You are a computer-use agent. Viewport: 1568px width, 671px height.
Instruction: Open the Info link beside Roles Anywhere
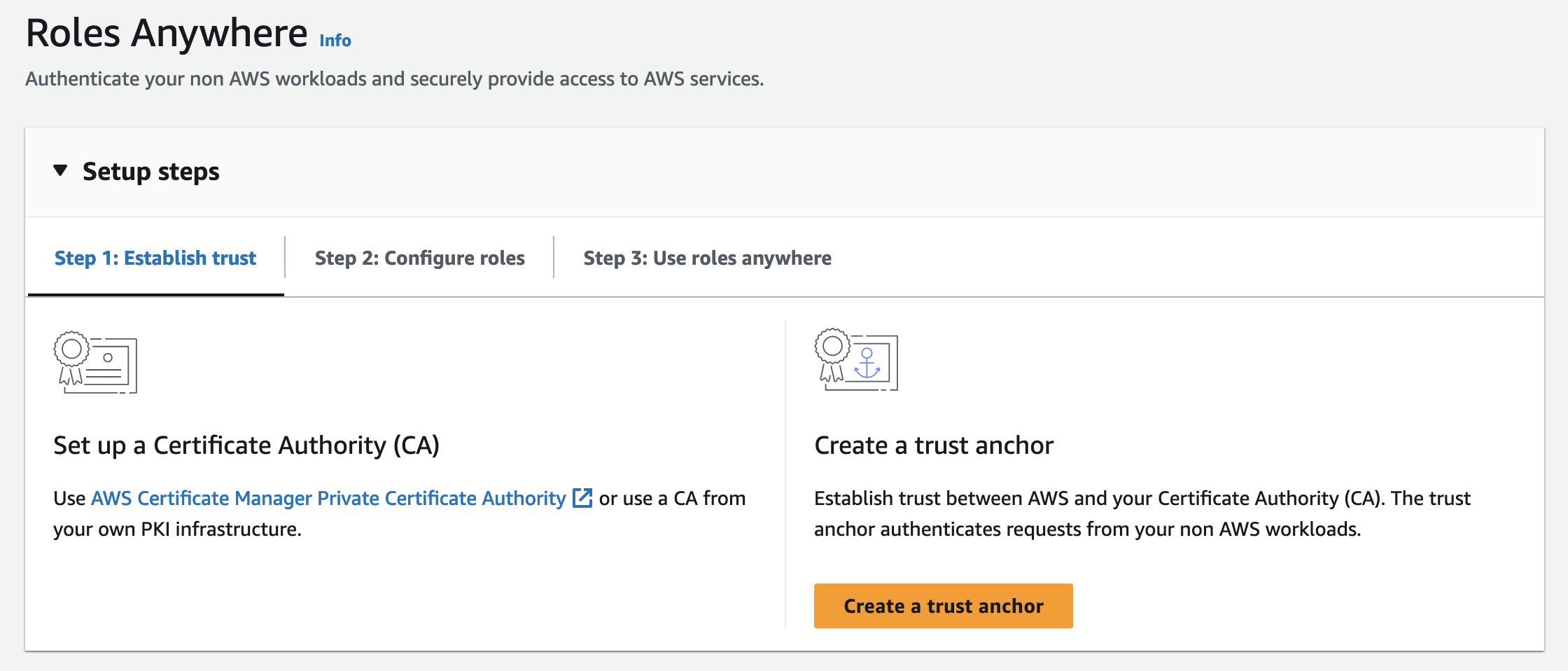tap(335, 41)
